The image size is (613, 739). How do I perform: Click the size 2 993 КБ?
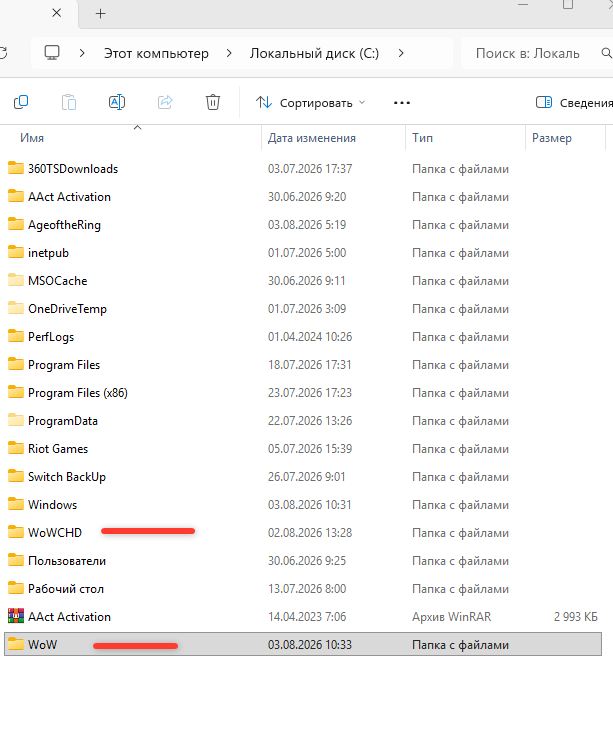point(576,616)
